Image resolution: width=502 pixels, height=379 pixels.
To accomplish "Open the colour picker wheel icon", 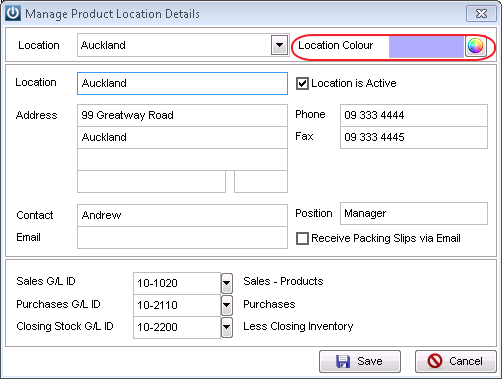I will pos(475,46).
